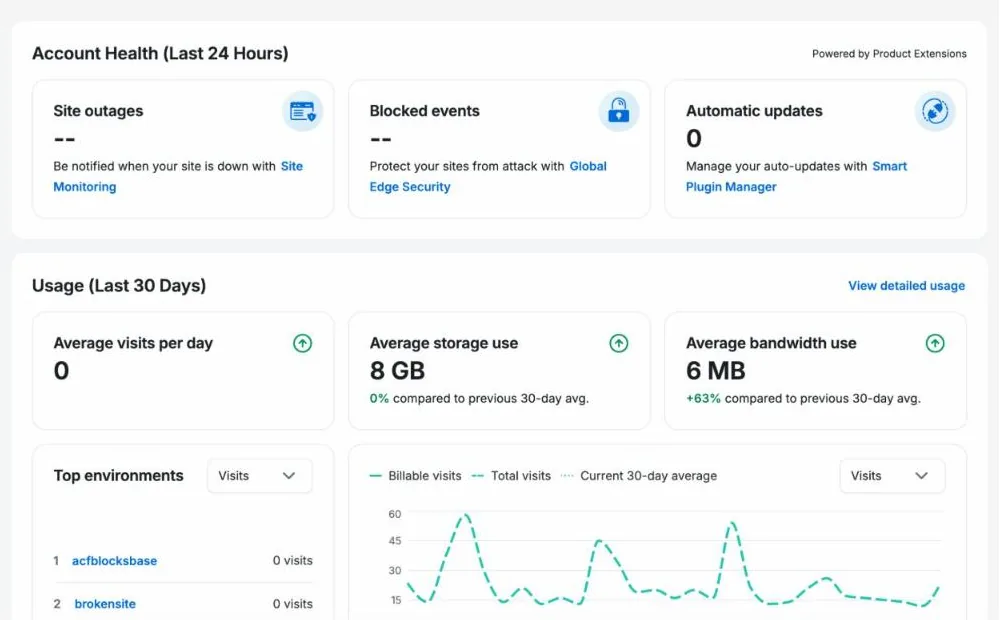Click the 0% storage change value
Image resolution: width=1000 pixels, height=620 pixels.
coord(379,399)
